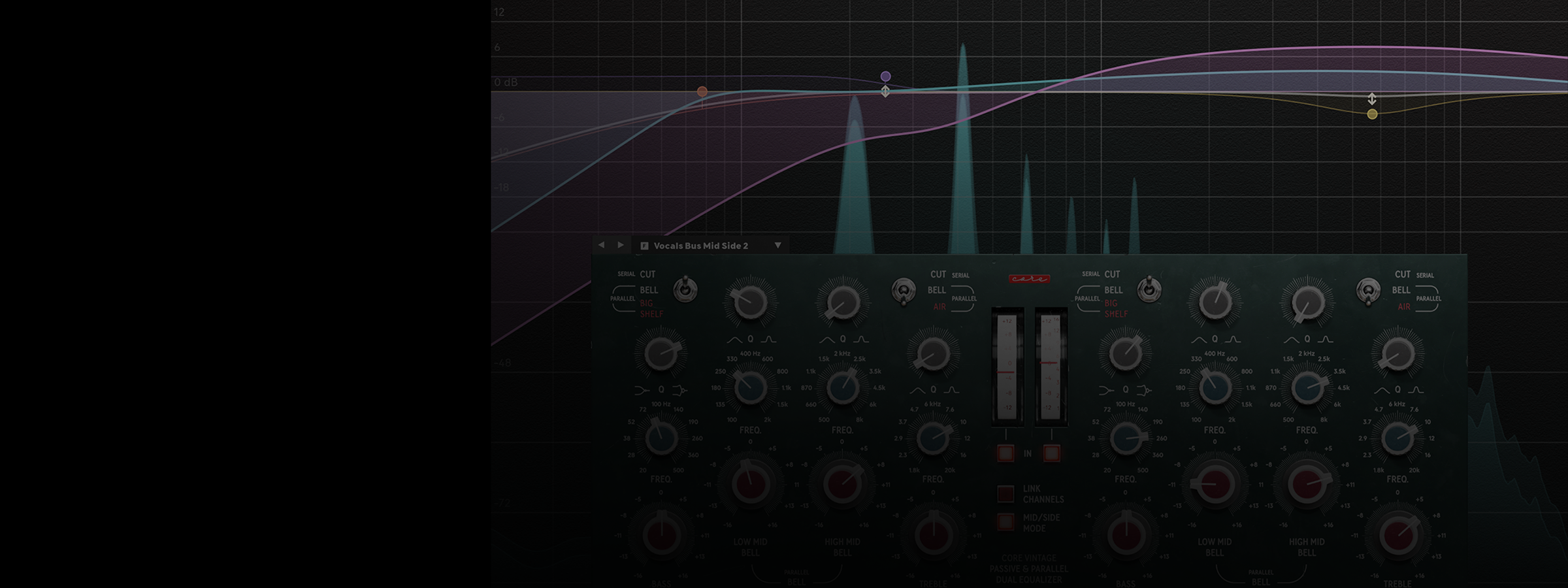Viewport: 1568px width, 588px height.
Task: Click the preset name Vocals Bus Mid Side 2
Action: pyautogui.click(x=700, y=246)
